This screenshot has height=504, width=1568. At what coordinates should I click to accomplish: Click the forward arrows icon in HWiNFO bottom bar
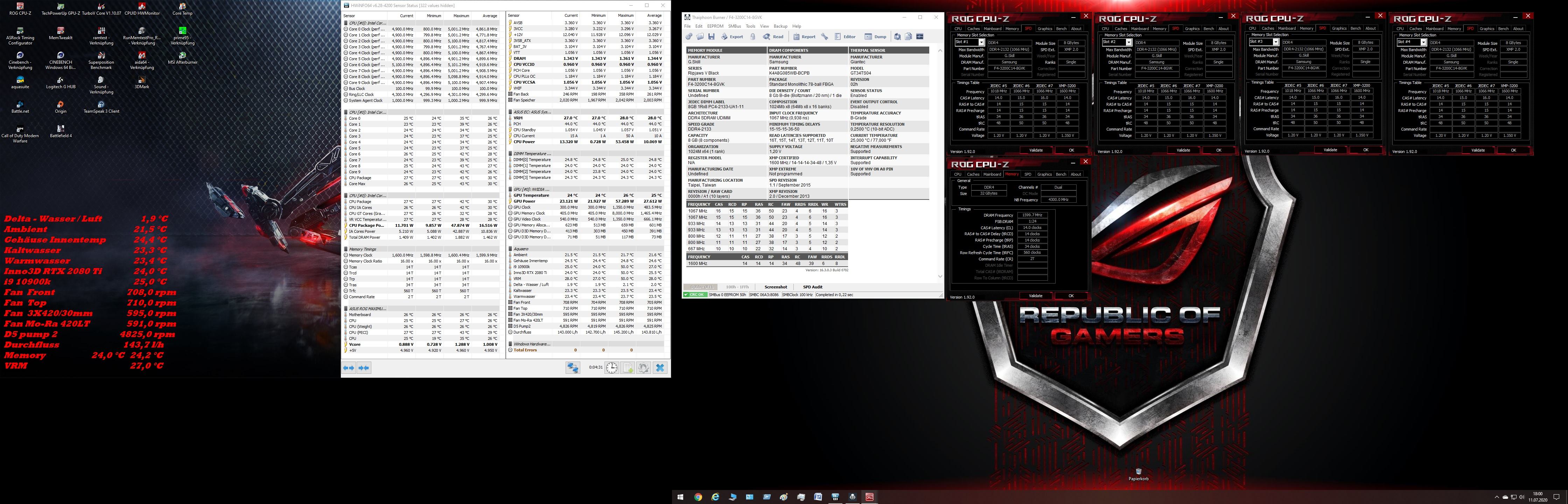(363, 367)
